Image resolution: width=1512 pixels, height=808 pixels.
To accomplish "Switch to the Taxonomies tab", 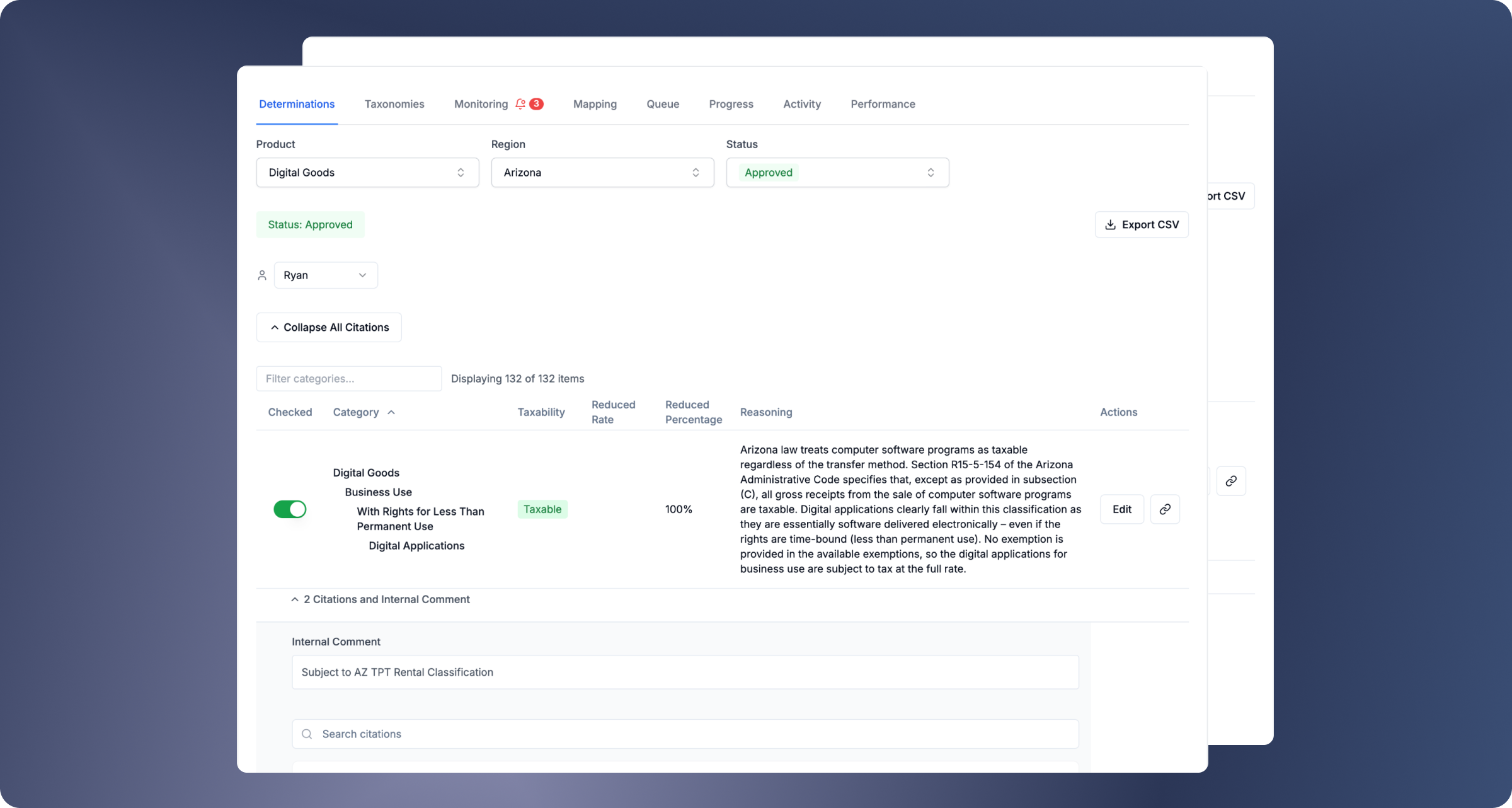I will 394,104.
